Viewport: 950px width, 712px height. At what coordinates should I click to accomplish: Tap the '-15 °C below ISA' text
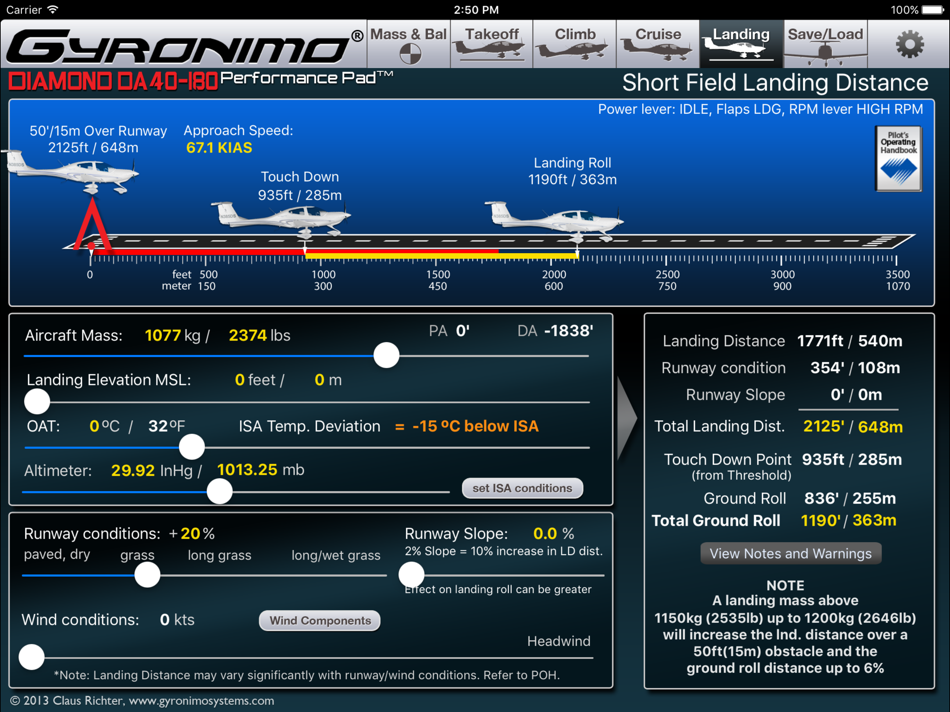[x=475, y=426]
